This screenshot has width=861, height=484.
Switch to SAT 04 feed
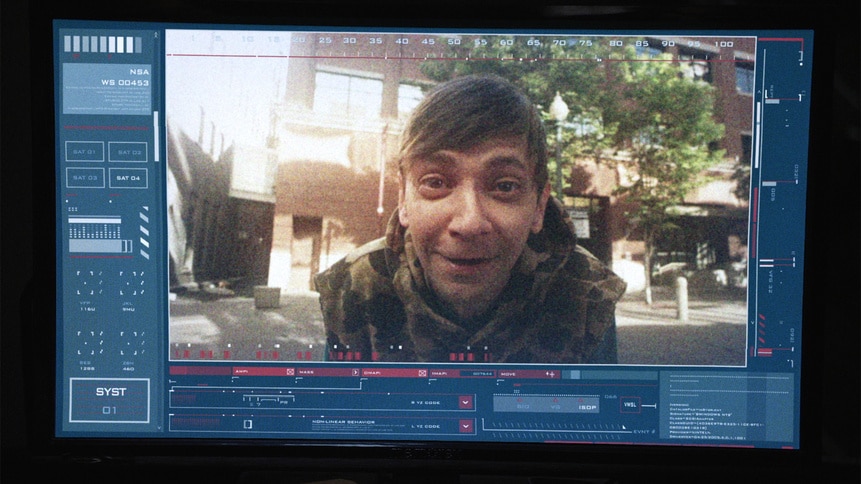click(x=128, y=178)
